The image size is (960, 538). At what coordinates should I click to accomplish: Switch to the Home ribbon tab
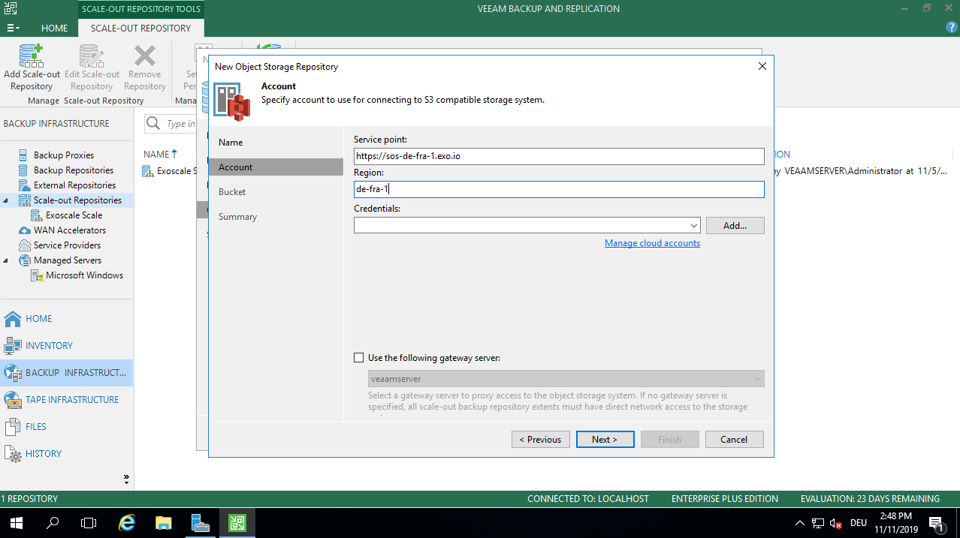[x=54, y=28]
